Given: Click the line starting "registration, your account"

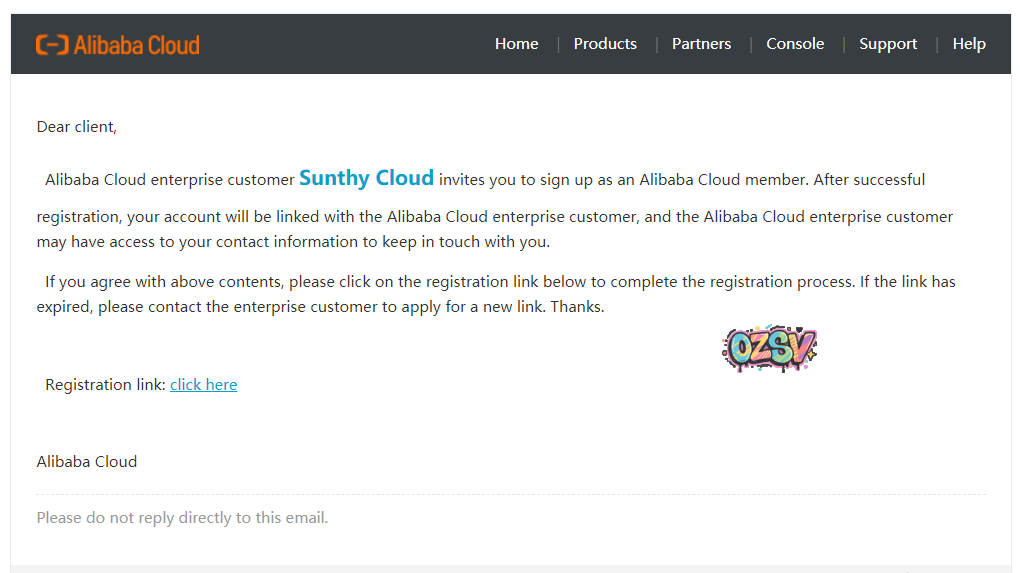Looking at the screenshot, I should [494, 217].
